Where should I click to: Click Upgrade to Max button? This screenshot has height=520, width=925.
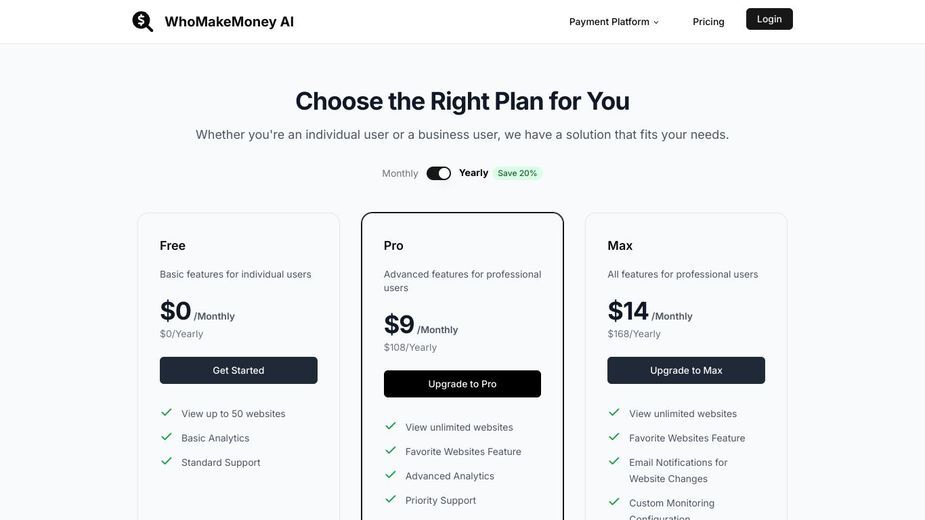click(686, 370)
